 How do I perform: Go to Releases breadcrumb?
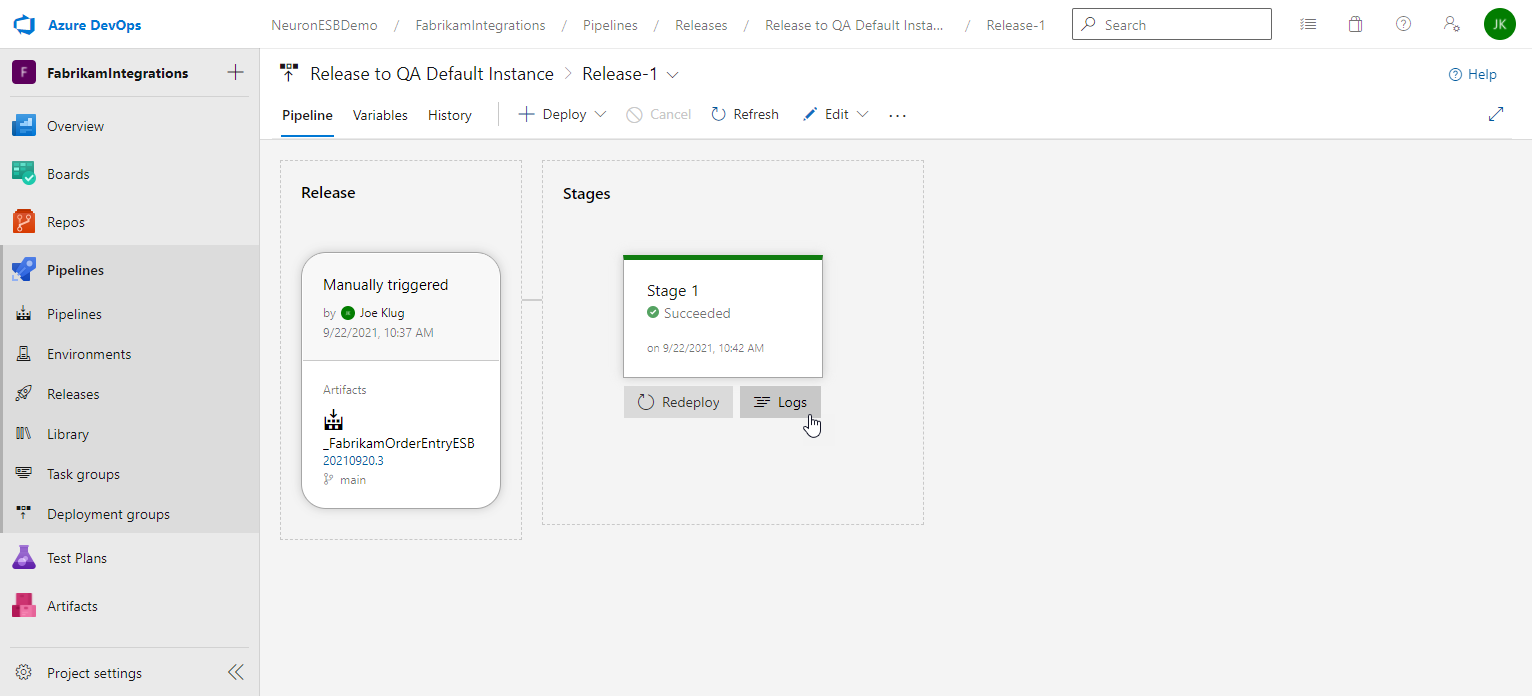pos(701,25)
